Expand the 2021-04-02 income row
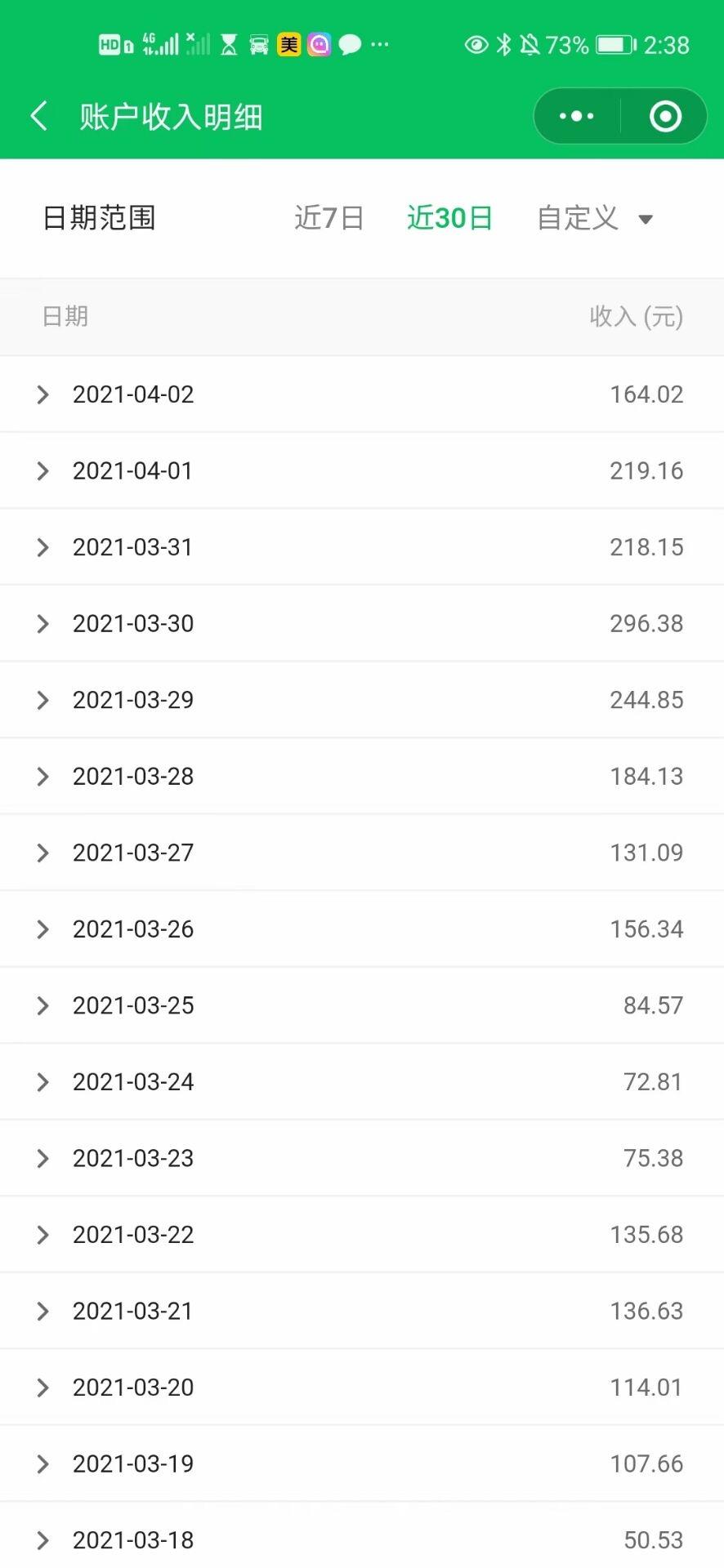 click(x=362, y=394)
